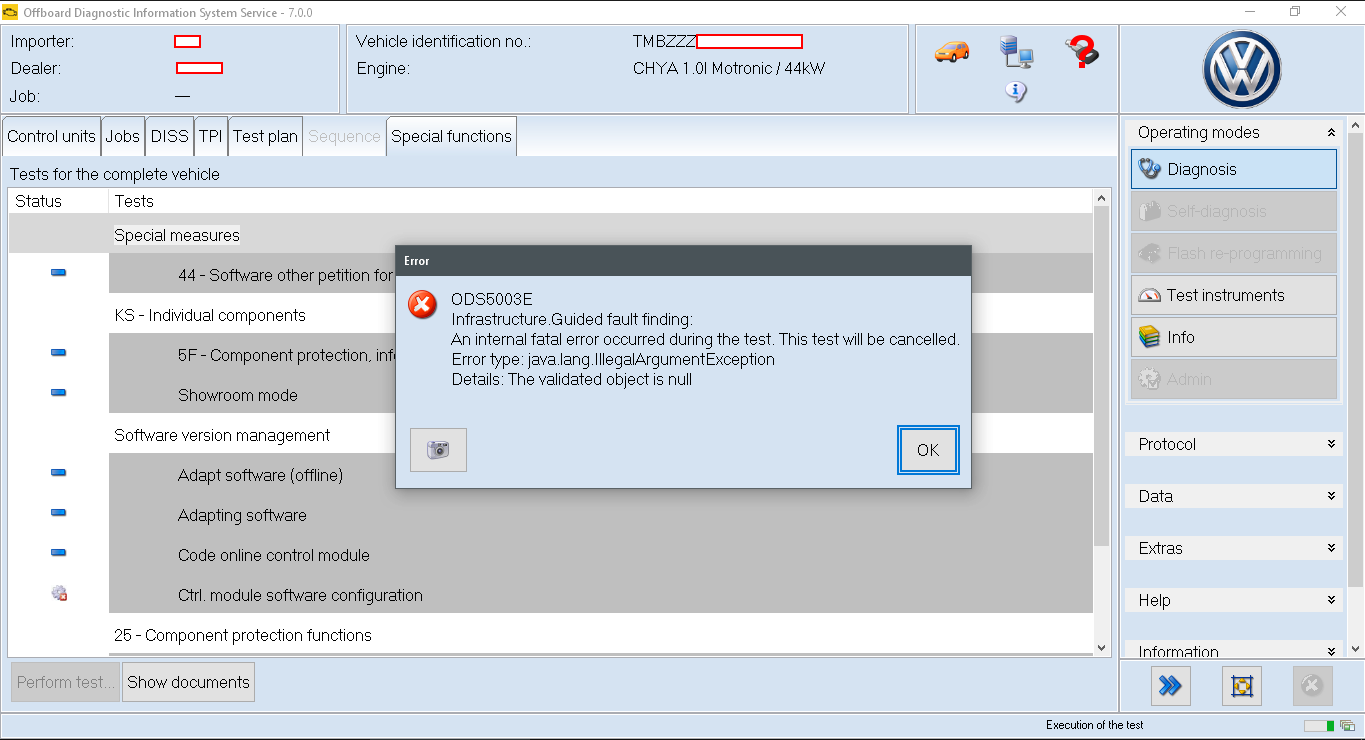
Task: Click the green battery status bar icon
Action: pyautogui.click(x=1319, y=726)
